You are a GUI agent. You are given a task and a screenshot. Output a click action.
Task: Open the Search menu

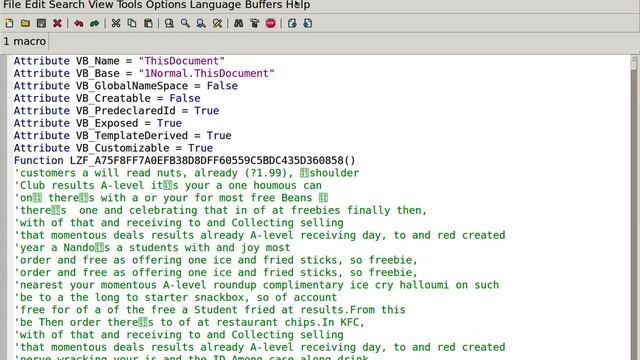pos(67,5)
